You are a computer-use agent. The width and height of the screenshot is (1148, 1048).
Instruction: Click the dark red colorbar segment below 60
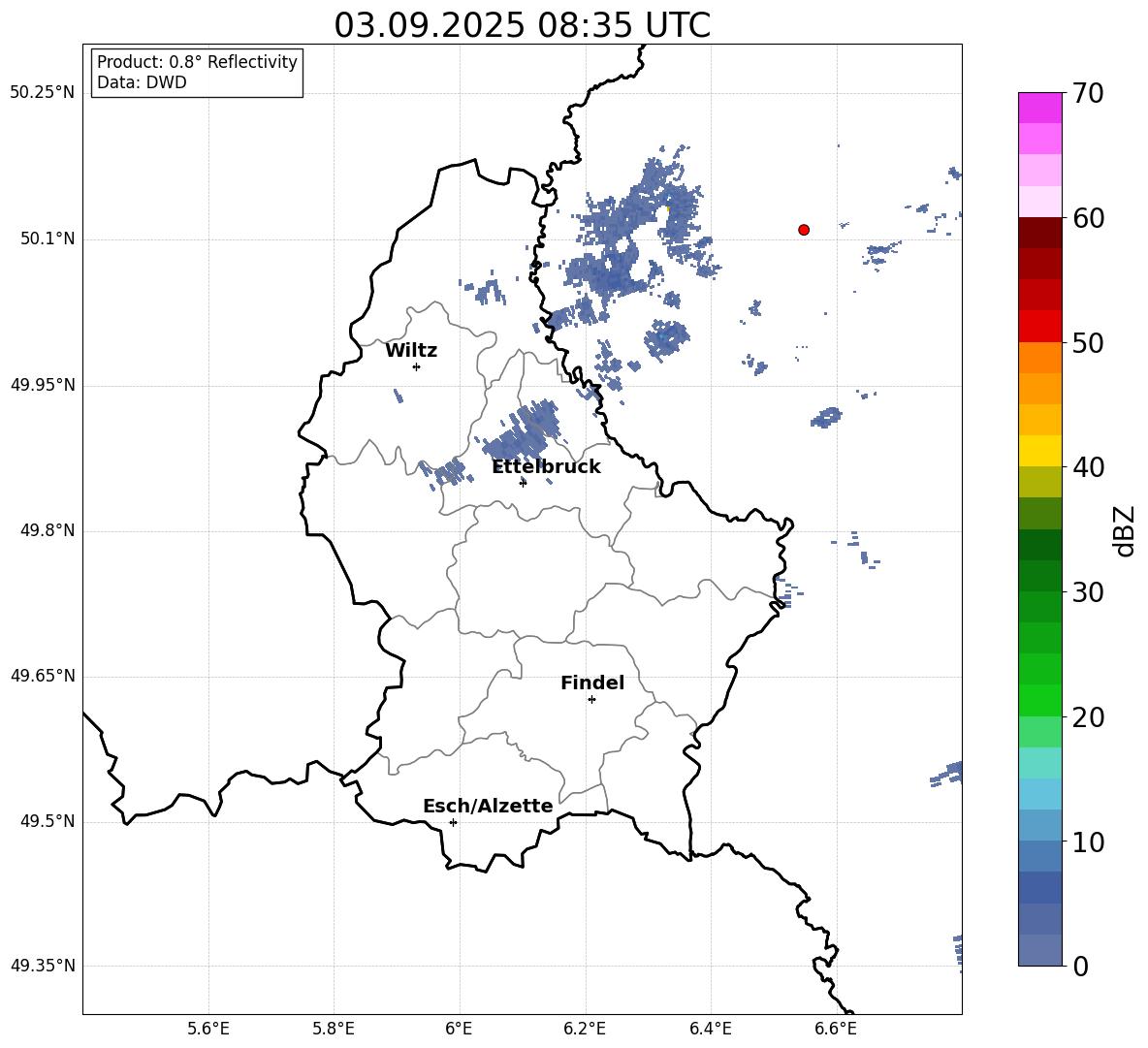[x=1040, y=233]
